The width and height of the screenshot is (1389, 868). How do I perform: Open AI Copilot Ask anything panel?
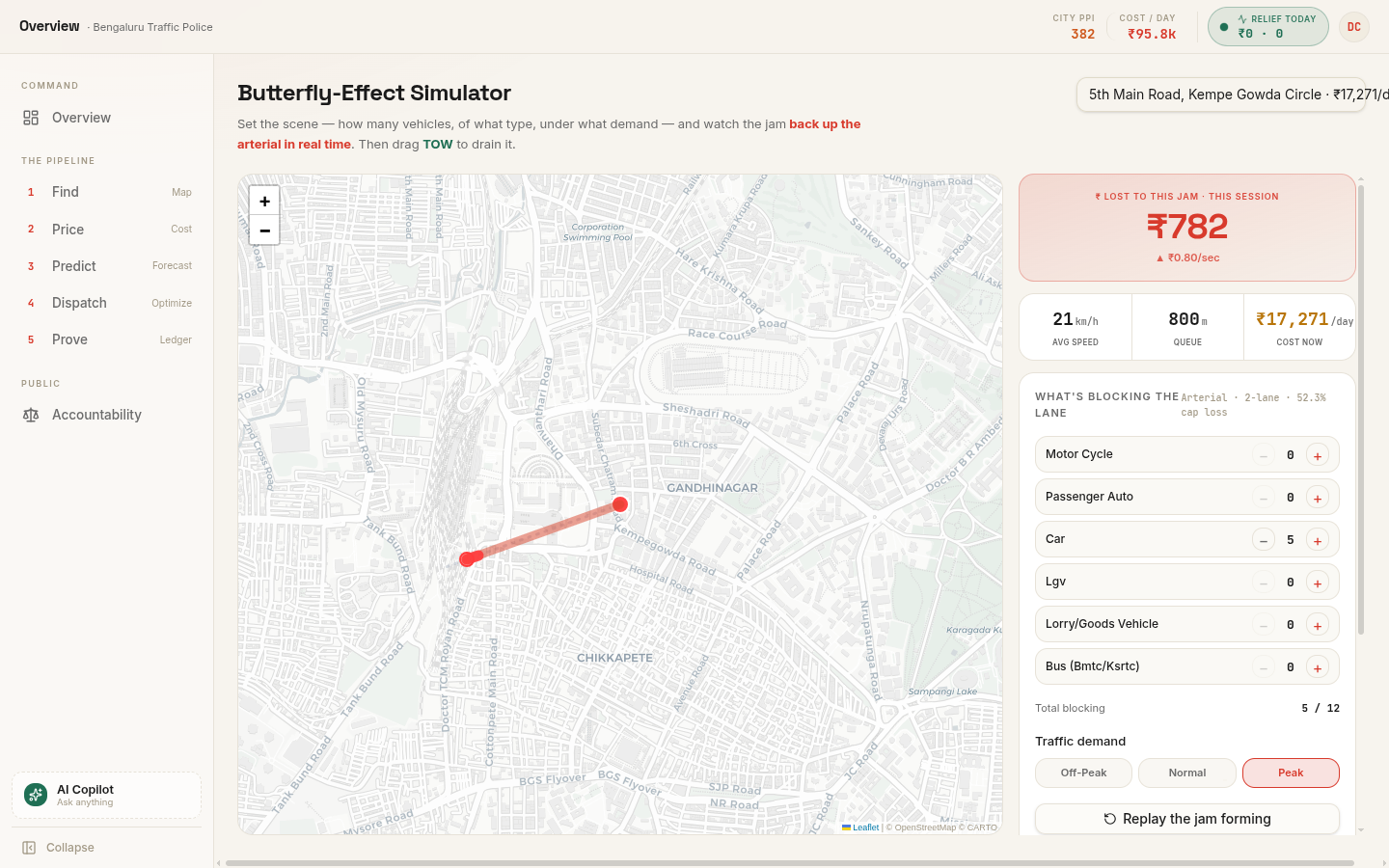point(107,796)
